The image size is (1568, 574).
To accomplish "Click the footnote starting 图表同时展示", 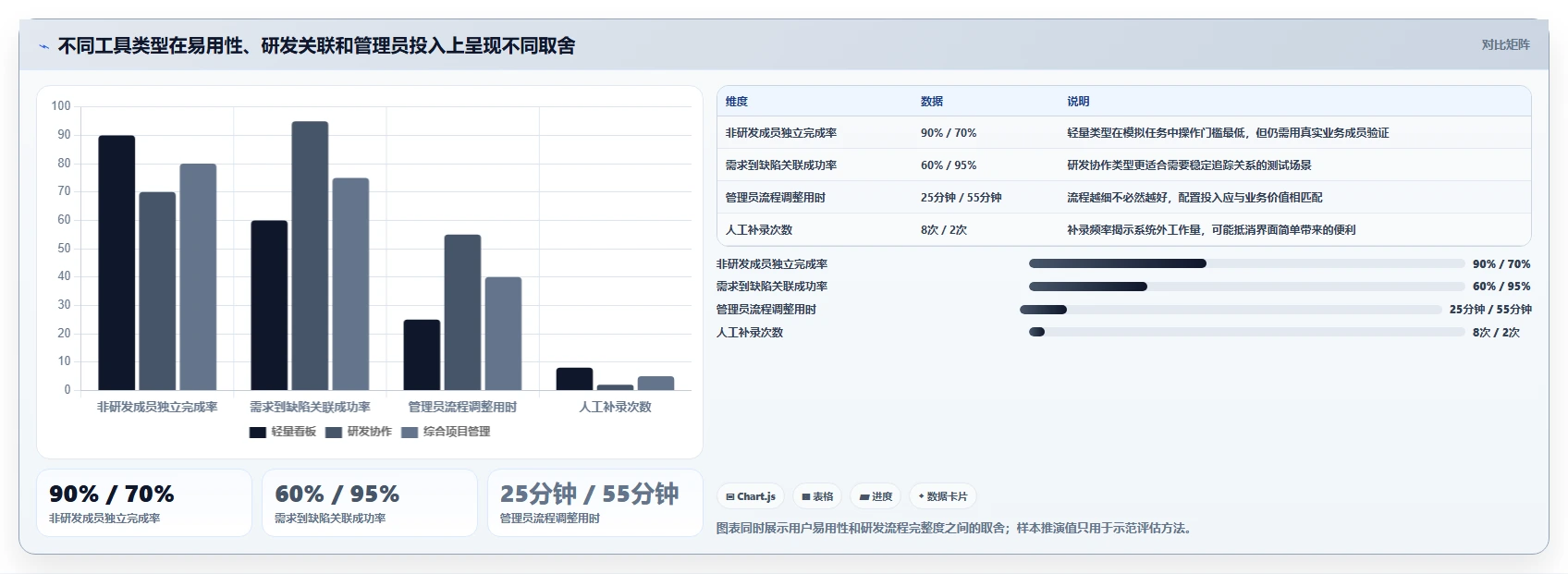I will coord(956,529).
